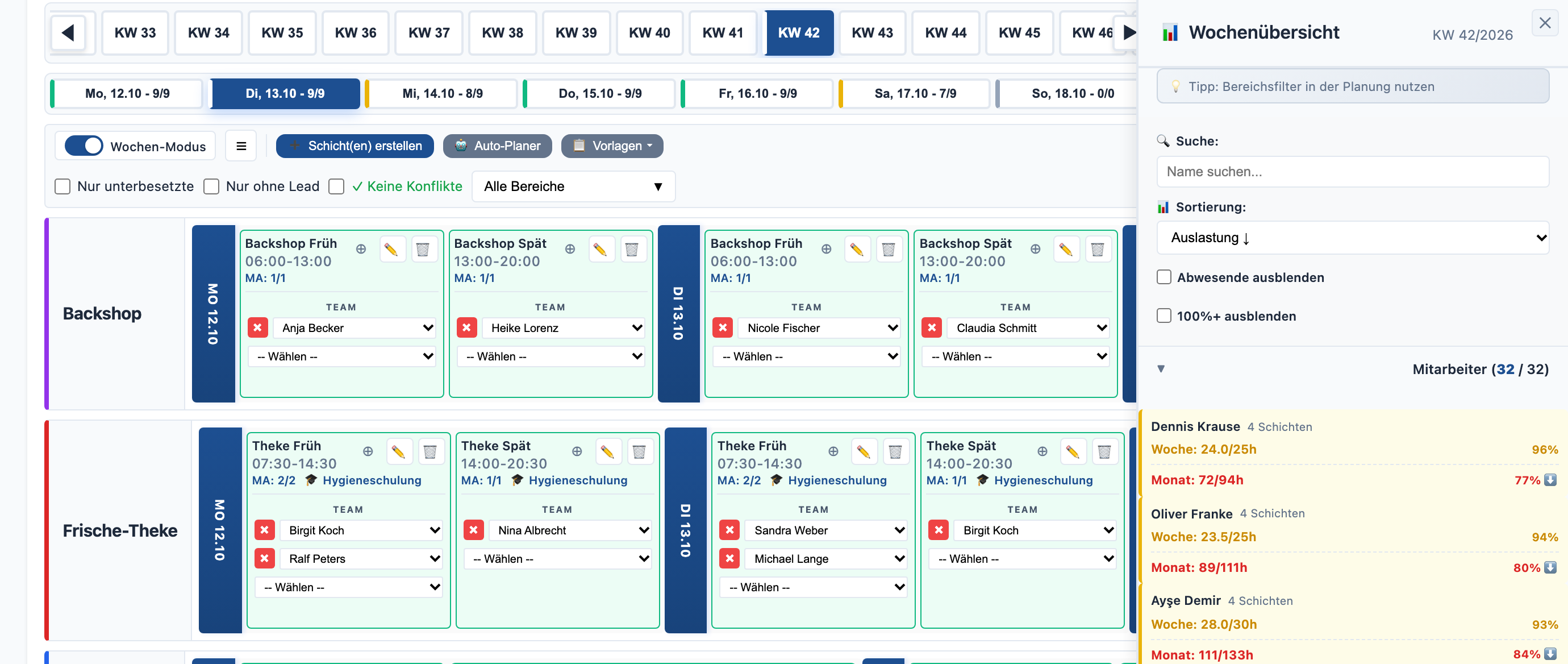Collapse the Mitarbeiter list triangle
The image size is (1568, 664).
(1160, 368)
